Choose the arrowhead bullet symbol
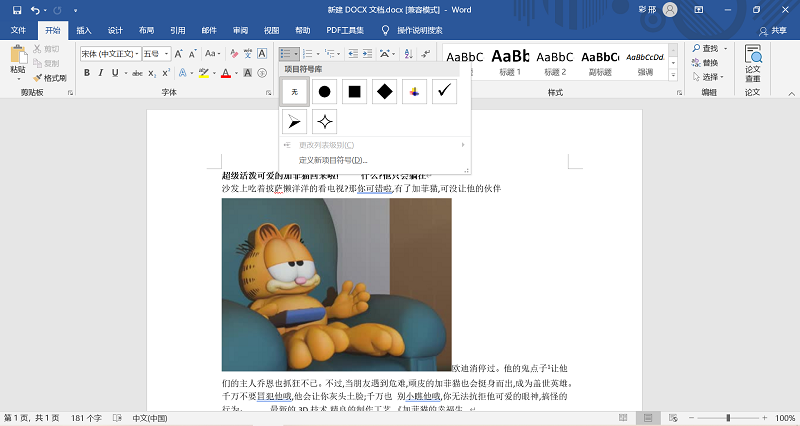 294,122
